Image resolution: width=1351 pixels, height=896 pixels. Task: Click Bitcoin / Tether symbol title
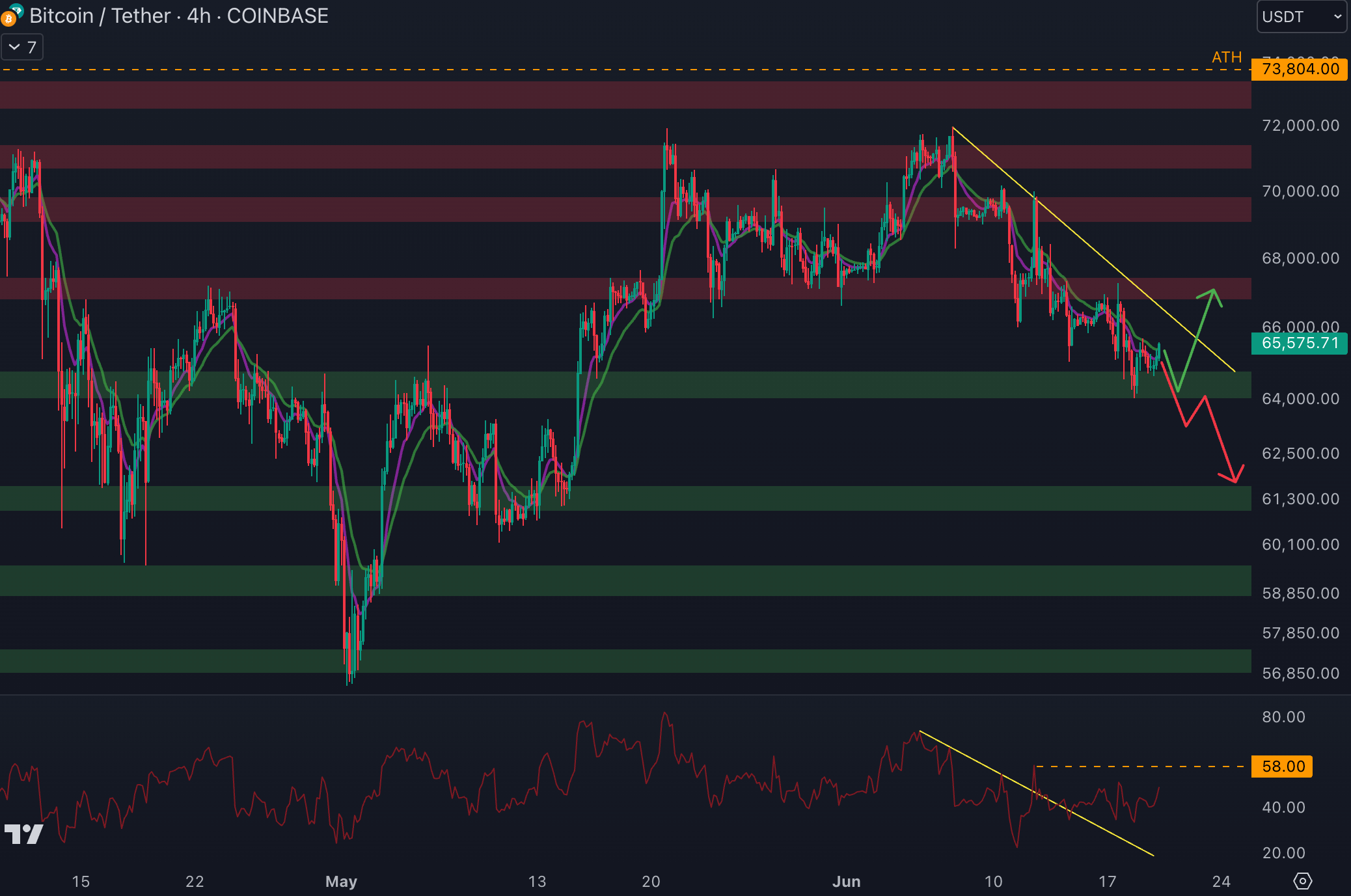[x=100, y=16]
